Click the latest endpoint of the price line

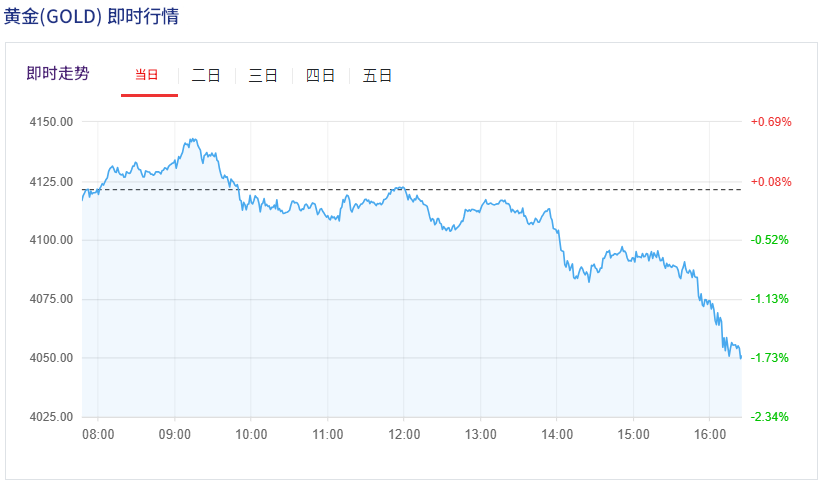pos(740,357)
